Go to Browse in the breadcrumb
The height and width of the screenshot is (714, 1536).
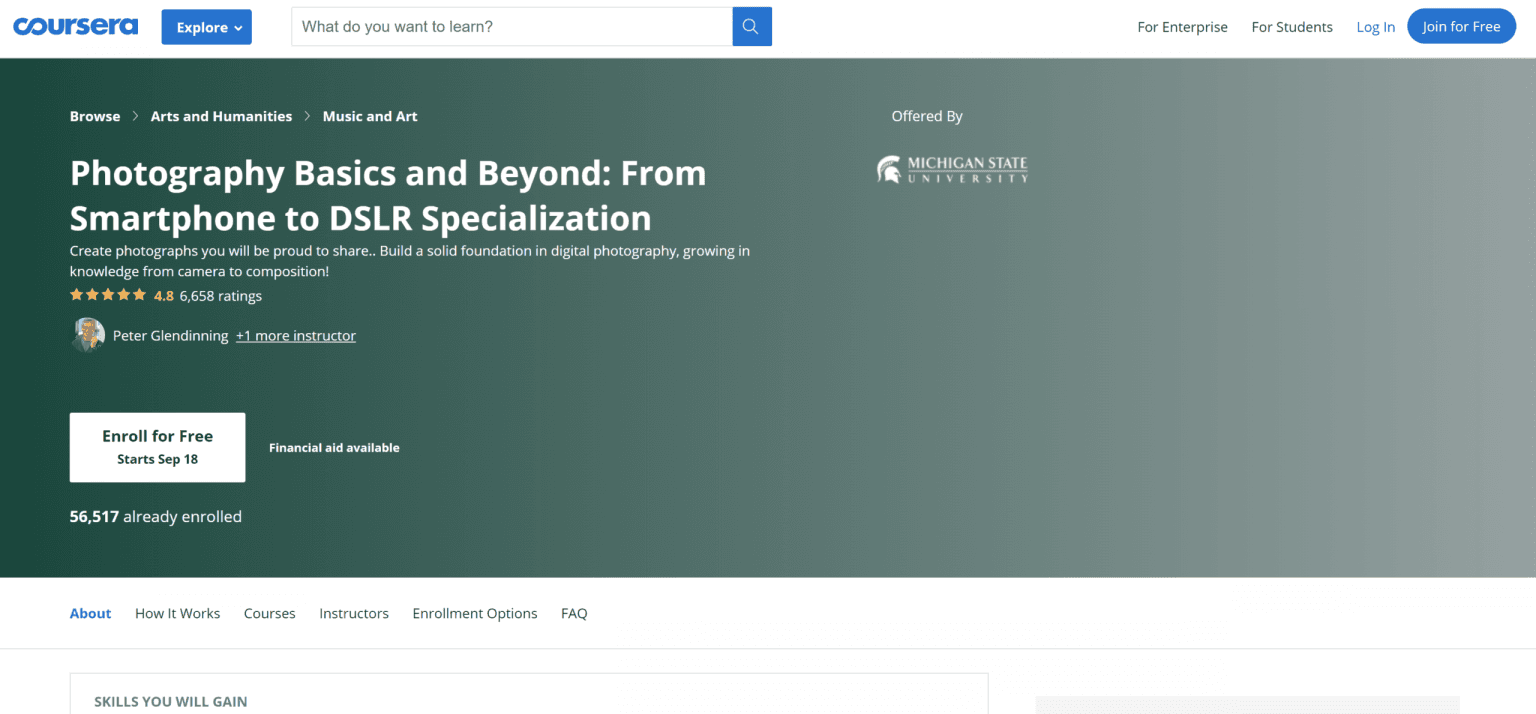(95, 116)
